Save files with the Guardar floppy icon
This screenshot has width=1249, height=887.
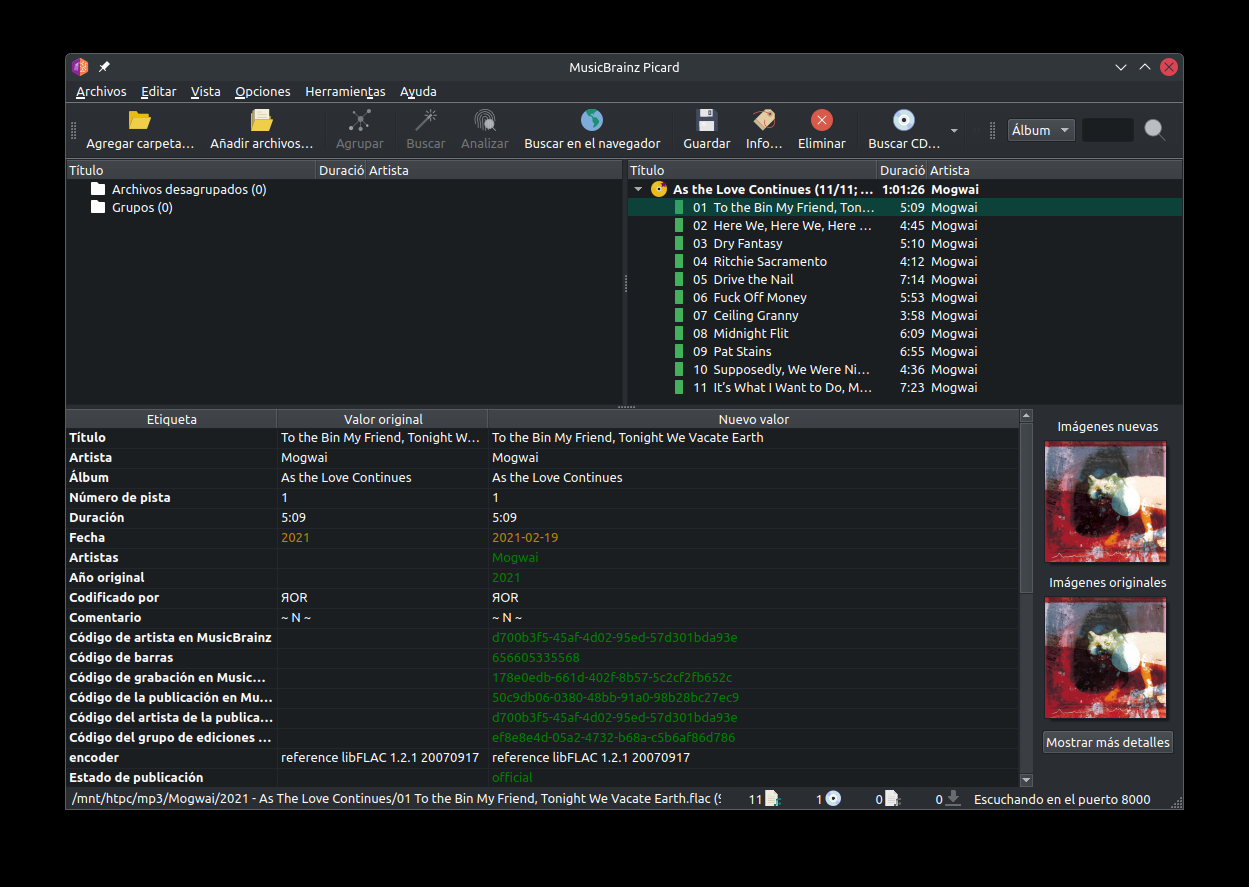coord(706,121)
